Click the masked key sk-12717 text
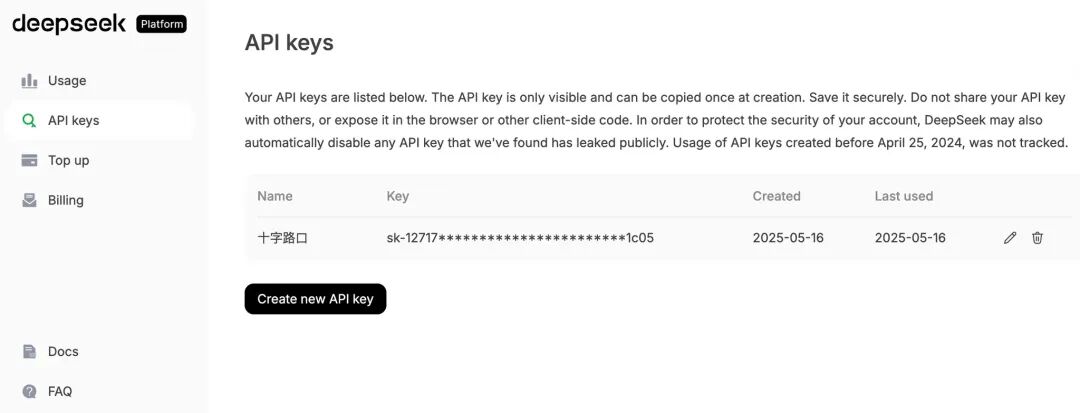 pyautogui.click(x=520, y=238)
